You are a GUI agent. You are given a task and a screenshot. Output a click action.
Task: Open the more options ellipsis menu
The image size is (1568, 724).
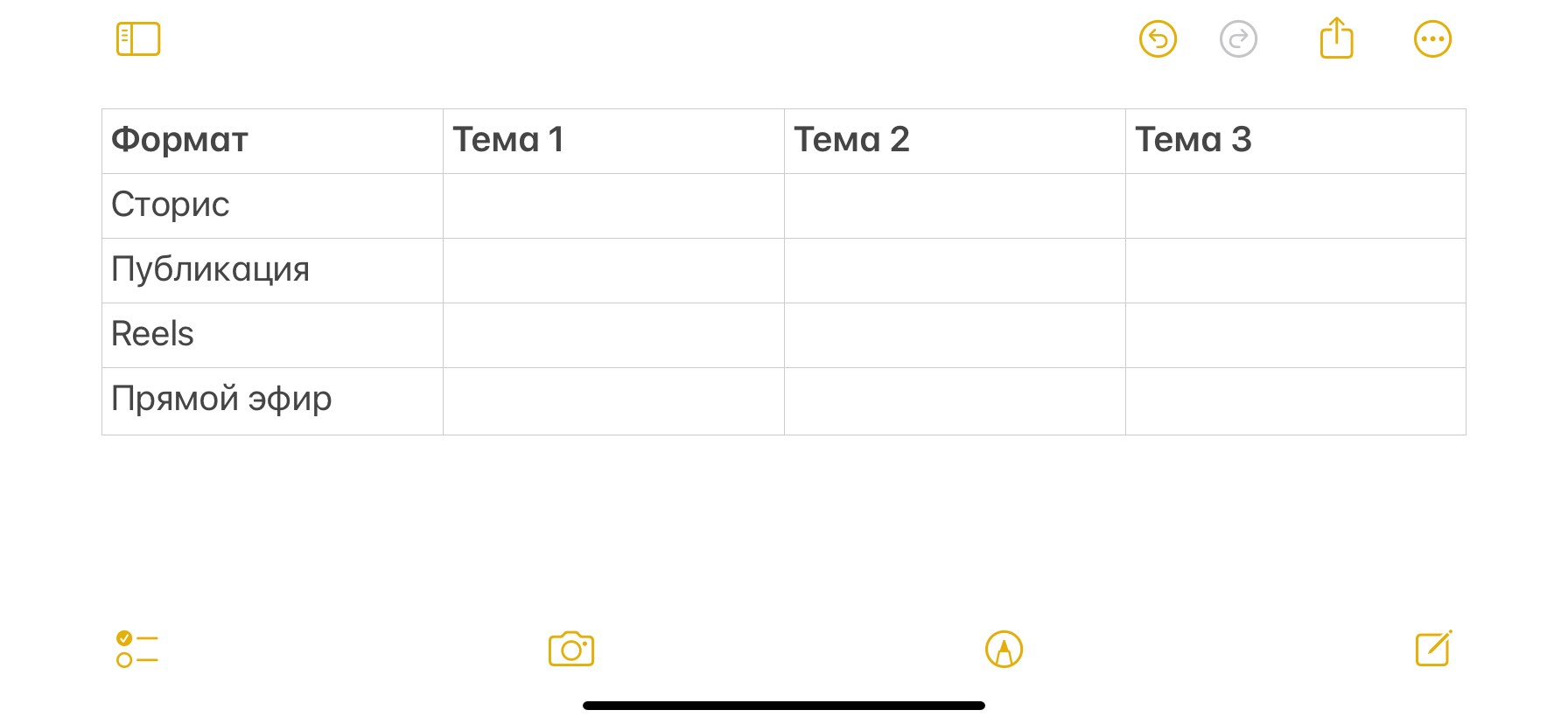(1432, 39)
